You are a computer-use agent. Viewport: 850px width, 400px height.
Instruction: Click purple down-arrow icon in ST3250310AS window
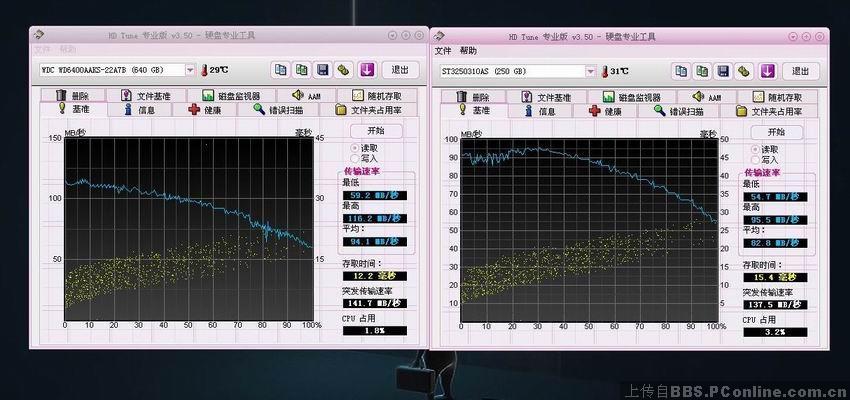pyautogui.click(x=767, y=71)
